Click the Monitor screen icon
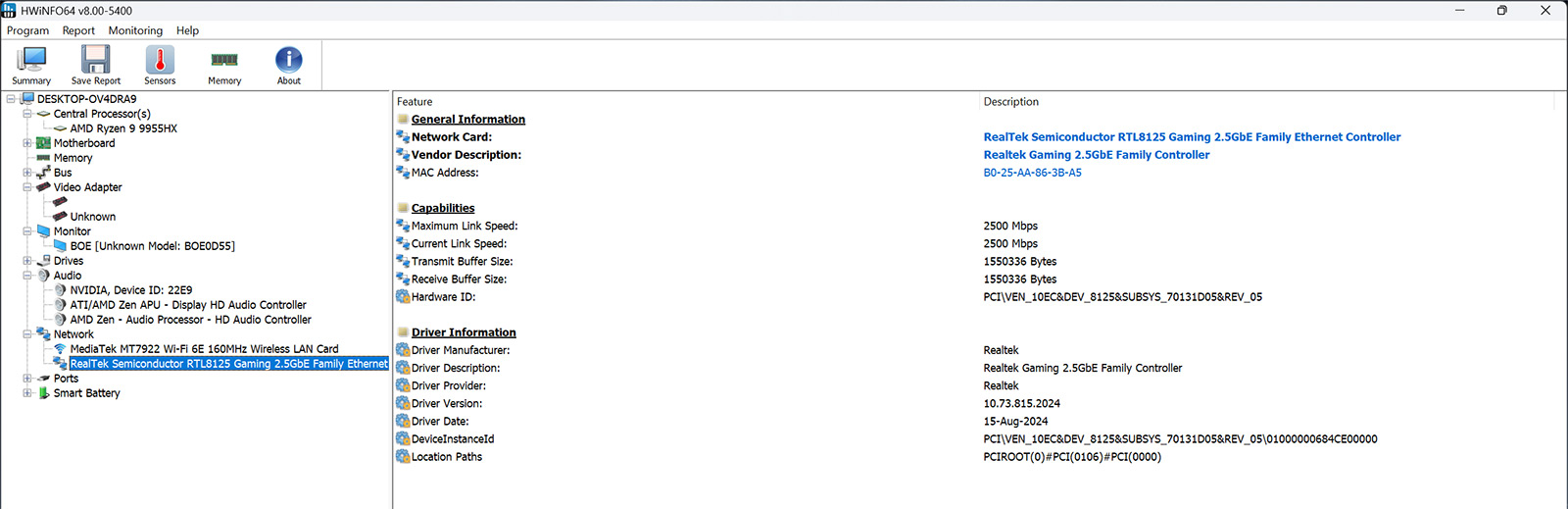Screen dimensions: 1568x509 point(43,231)
